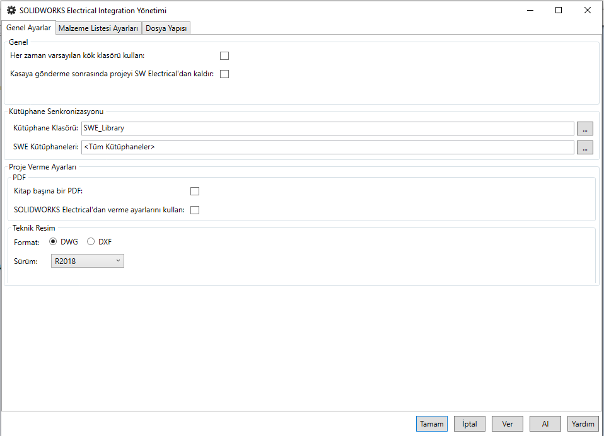Click the SWE Kütüphaneleri input field
604x436 pixels.
pyautogui.click(x=327, y=147)
